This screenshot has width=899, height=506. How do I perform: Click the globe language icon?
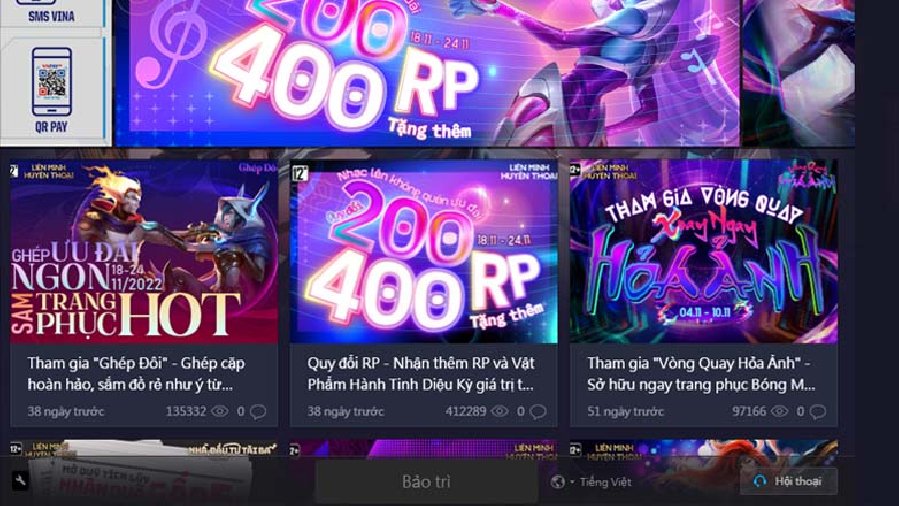557,482
